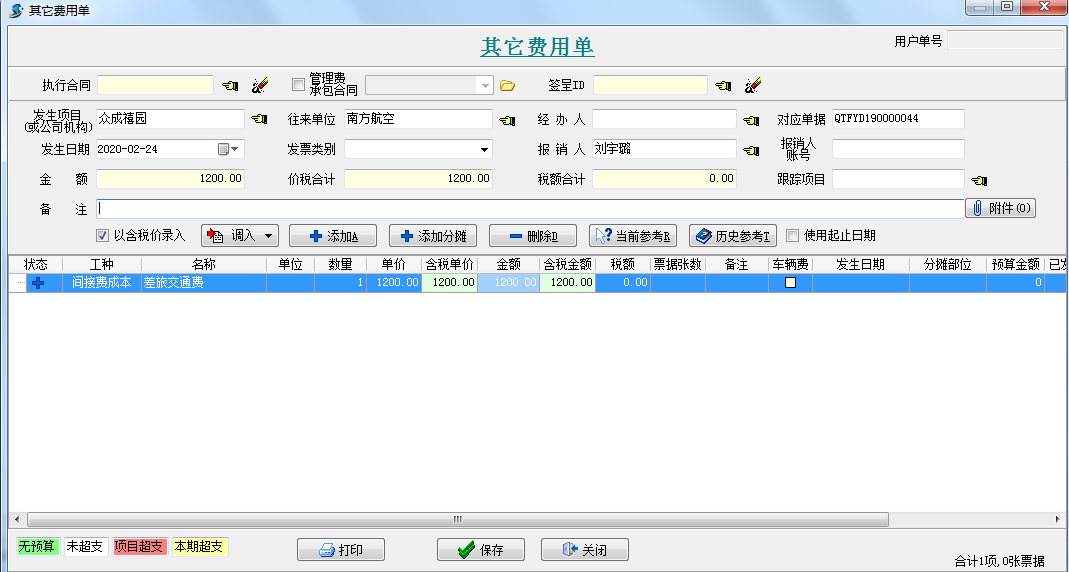Focus the 执行合同 input field
Screen dimensions: 1069x572
[x=155, y=85]
